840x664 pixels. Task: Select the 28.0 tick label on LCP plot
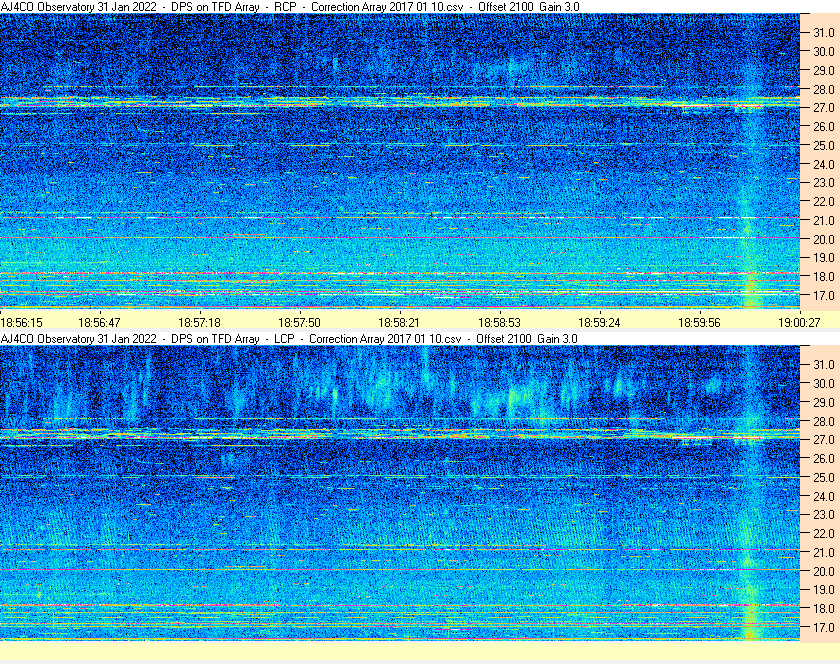pyautogui.click(x=824, y=421)
